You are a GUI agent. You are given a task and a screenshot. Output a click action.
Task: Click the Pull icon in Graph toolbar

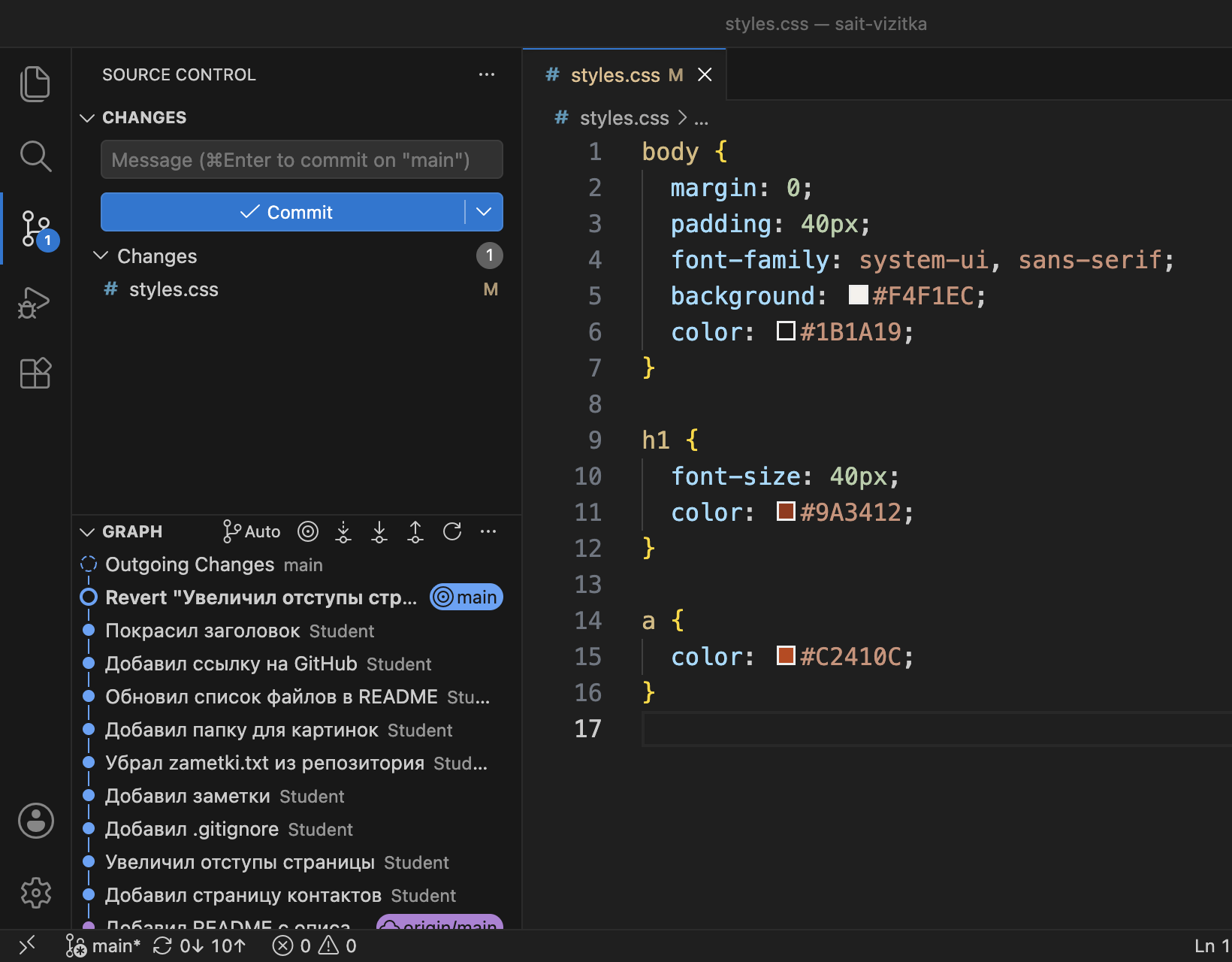click(379, 531)
